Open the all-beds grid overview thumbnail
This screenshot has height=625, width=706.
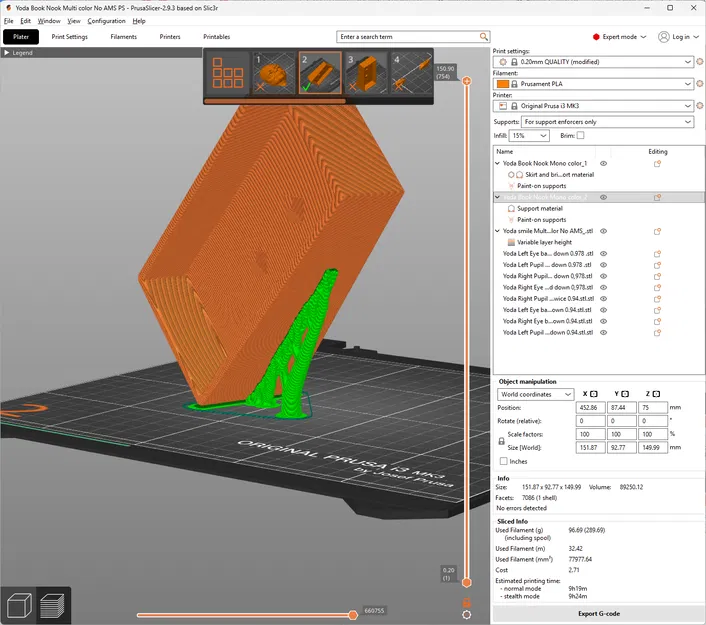(x=227, y=73)
